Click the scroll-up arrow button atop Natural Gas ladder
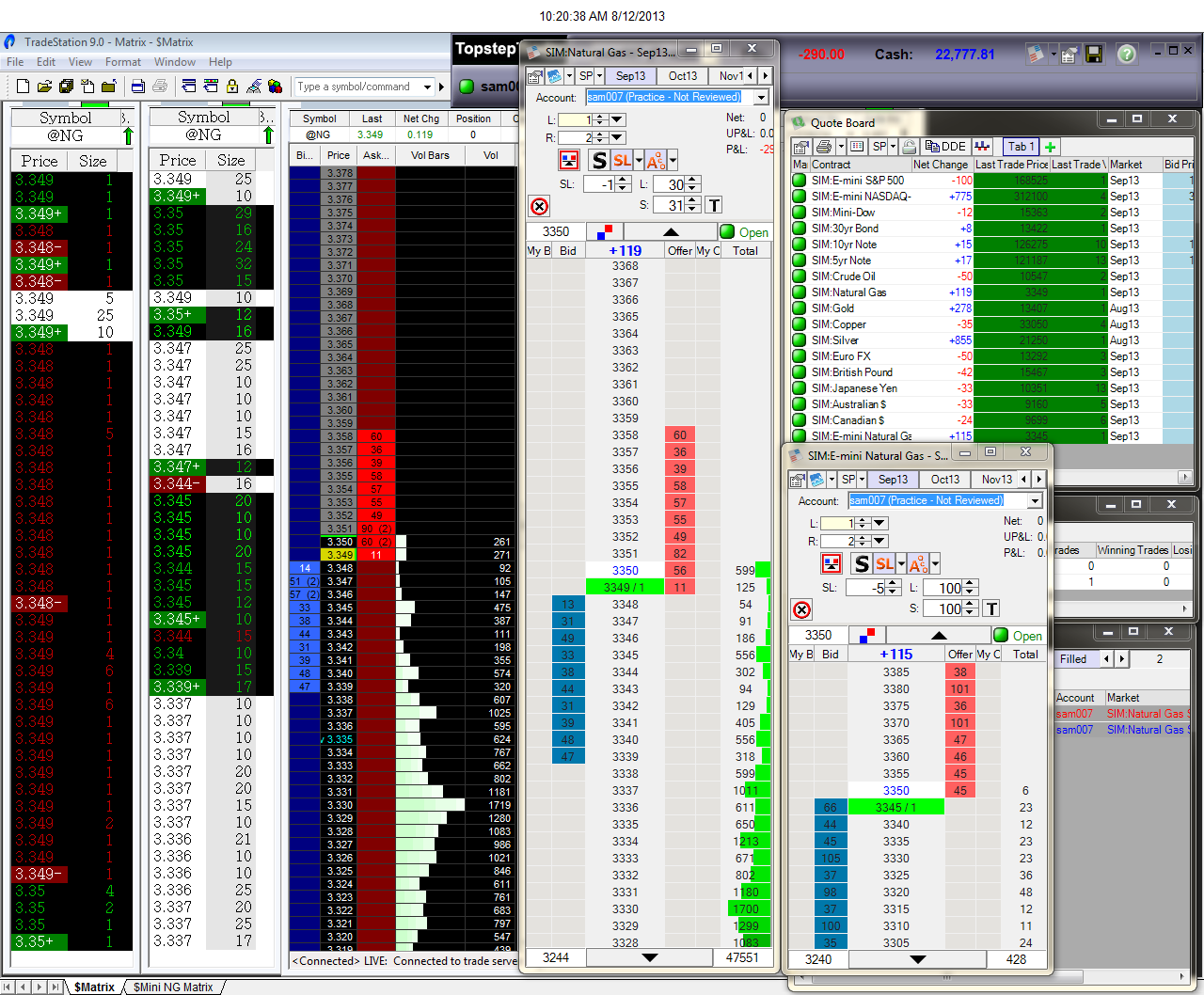The width and height of the screenshot is (1204, 995). tap(671, 231)
